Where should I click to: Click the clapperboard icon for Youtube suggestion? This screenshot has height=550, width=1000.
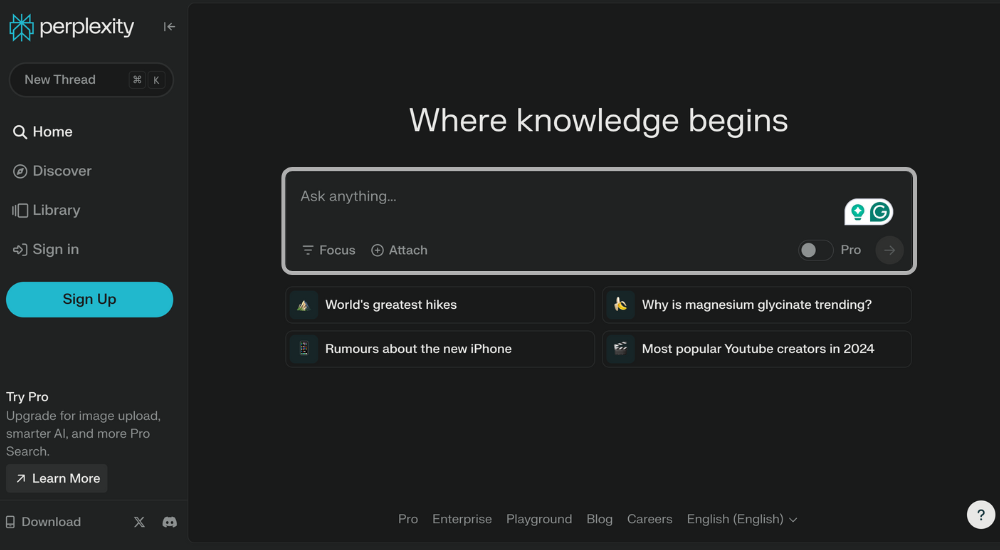[x=620, y=349]
